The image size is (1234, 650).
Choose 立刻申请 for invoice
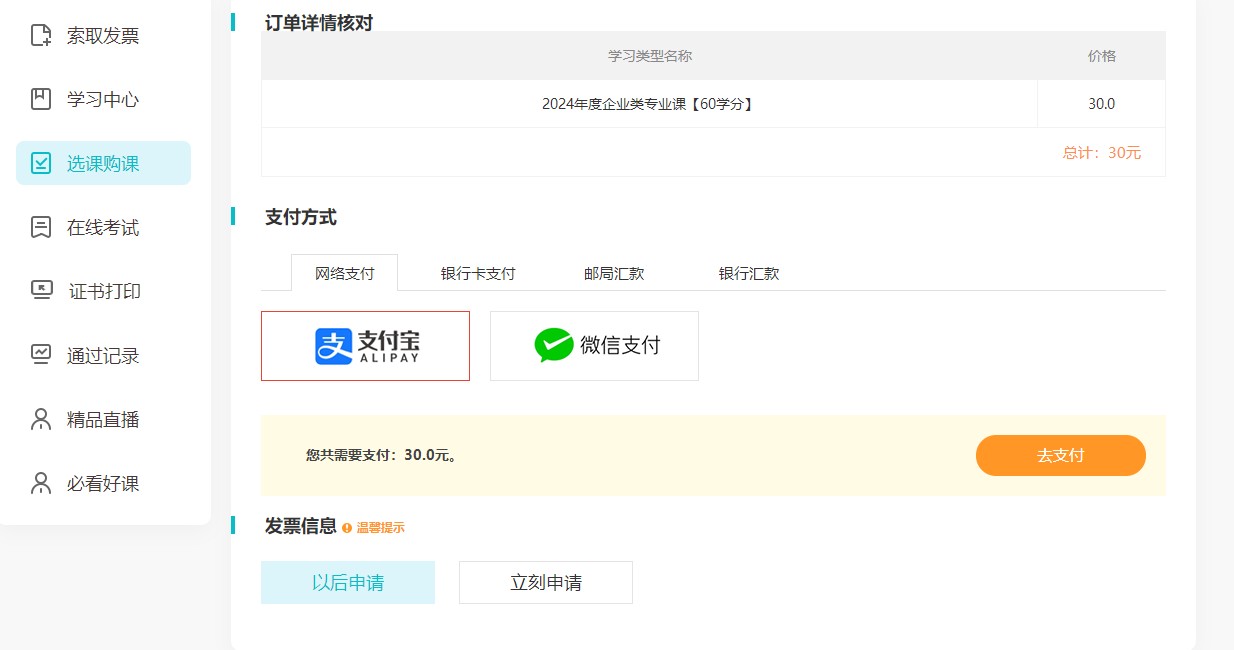tap(546, 582)
